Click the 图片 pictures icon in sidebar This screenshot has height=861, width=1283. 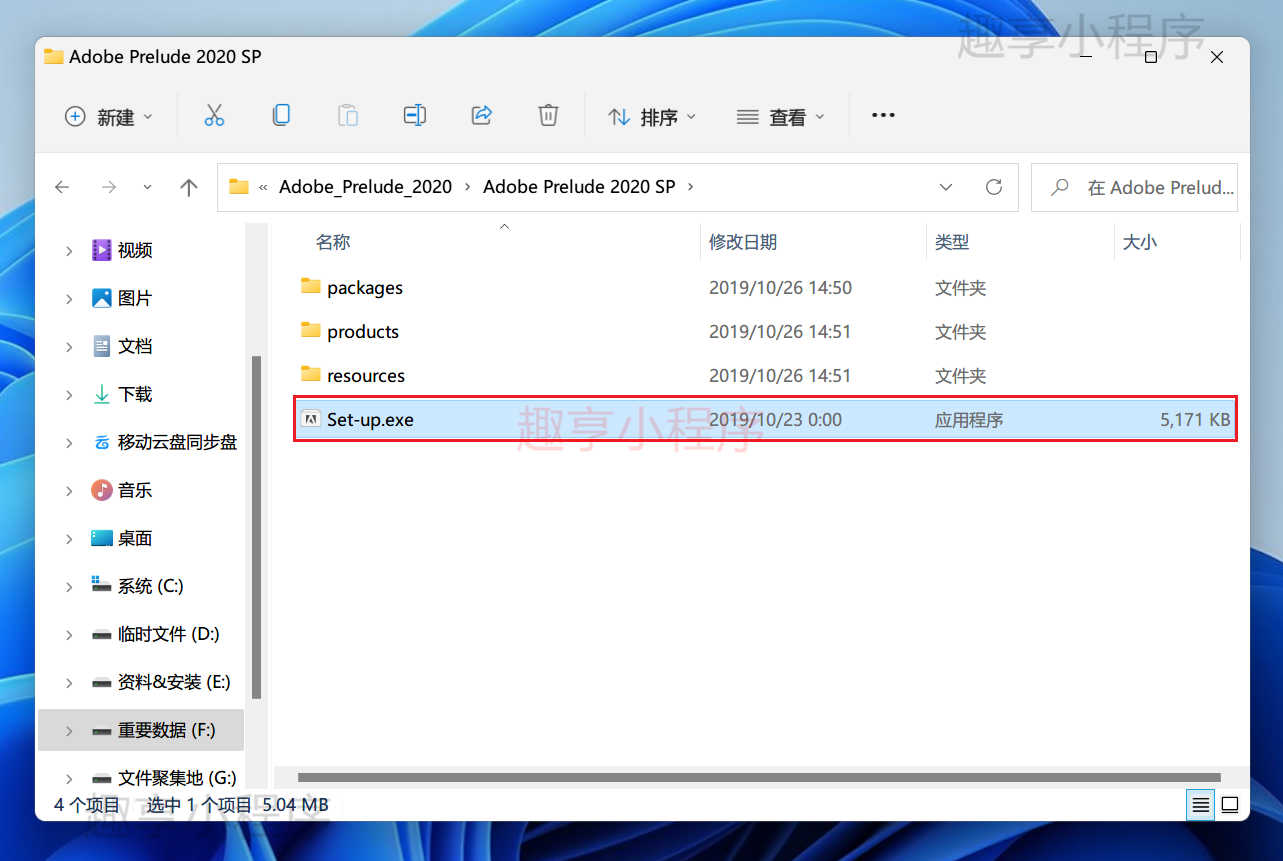pyautogui.click(x=101, y=298)
